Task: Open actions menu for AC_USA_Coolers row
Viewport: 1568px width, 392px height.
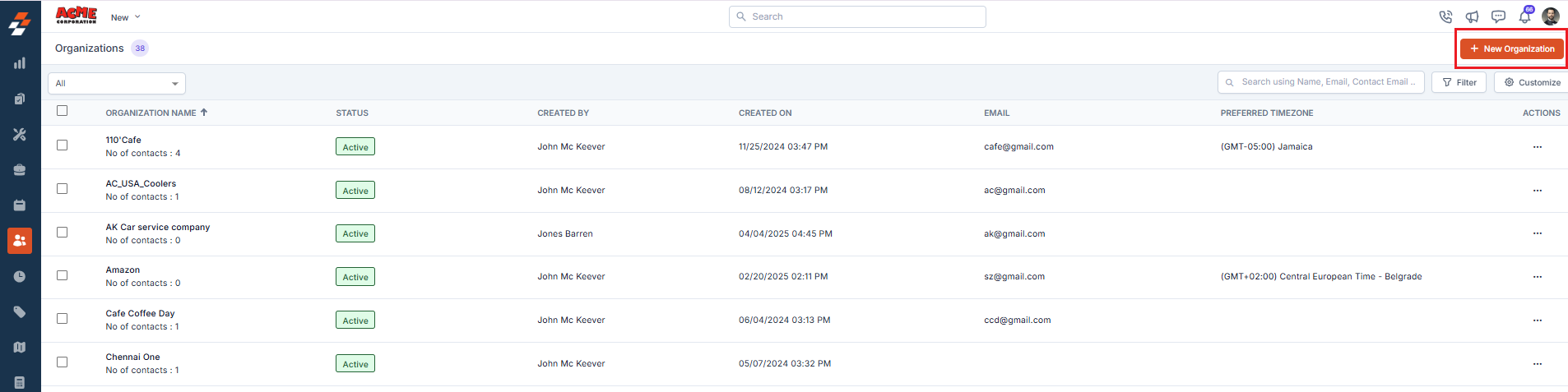Action: (1538, 191)
